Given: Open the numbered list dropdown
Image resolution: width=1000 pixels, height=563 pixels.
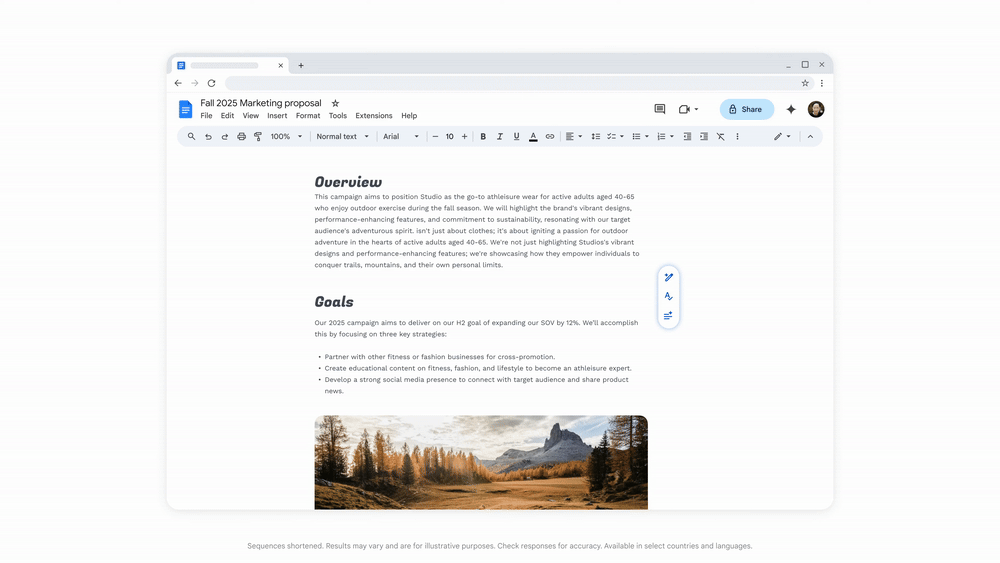Looking at the screenshot, I should [665, 136].
